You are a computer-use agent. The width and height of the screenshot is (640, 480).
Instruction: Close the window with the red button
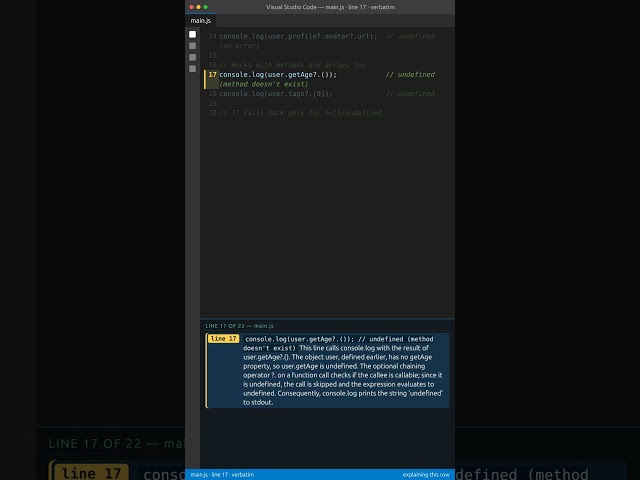click(x=191, y=7)
